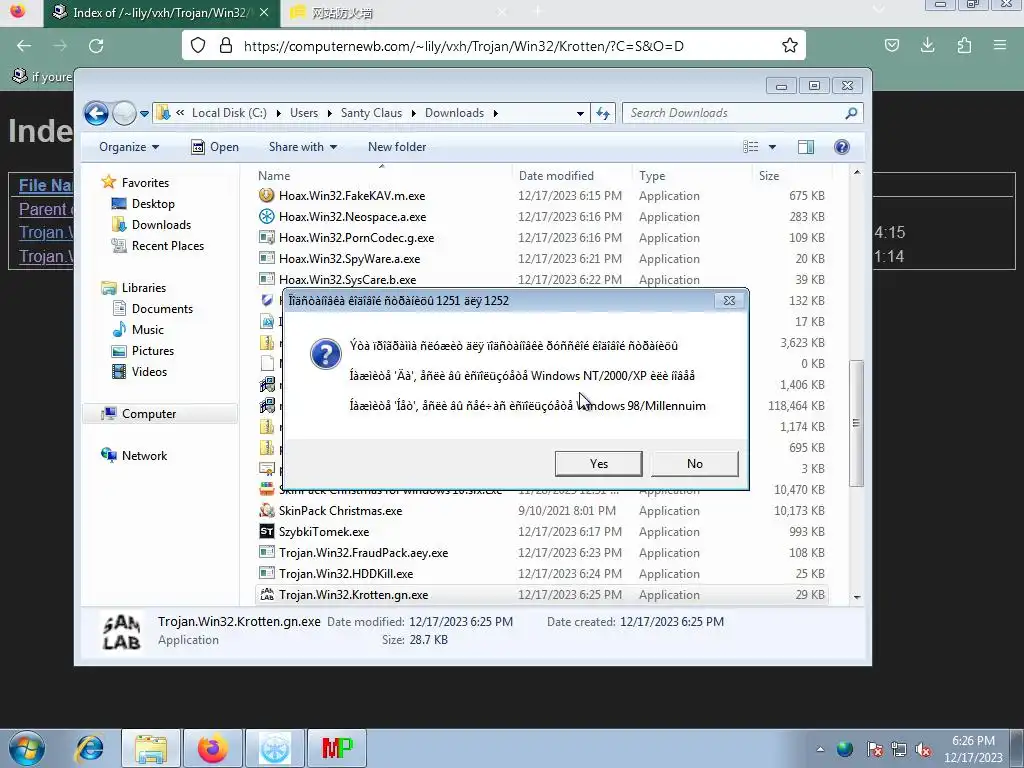Click Explorer forward navigation button
Image resolution: width=1024 pixels, height=768 pixels.
(123, 113)
